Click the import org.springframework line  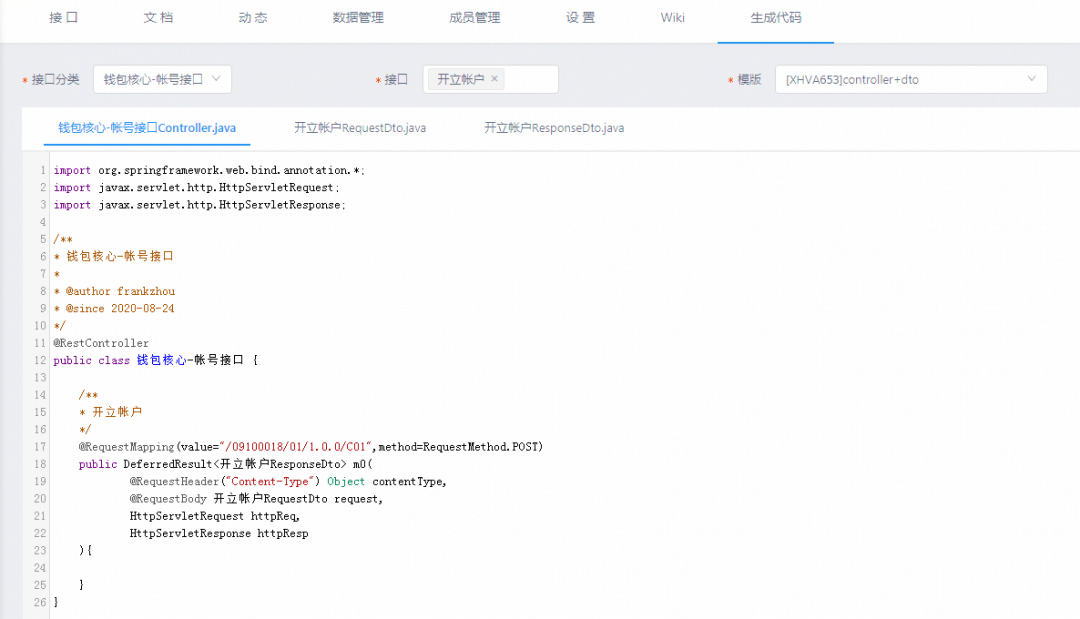point(209,170)
